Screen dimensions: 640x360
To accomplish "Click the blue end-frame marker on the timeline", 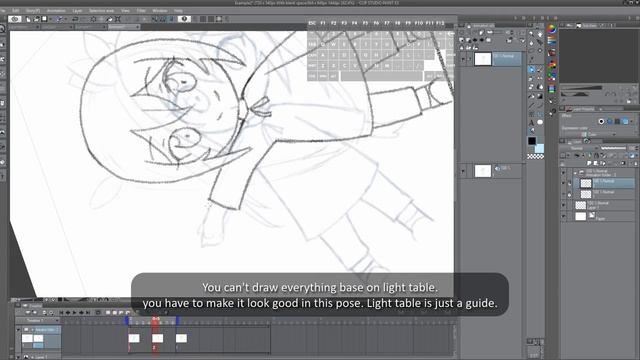I will (178, 321).
